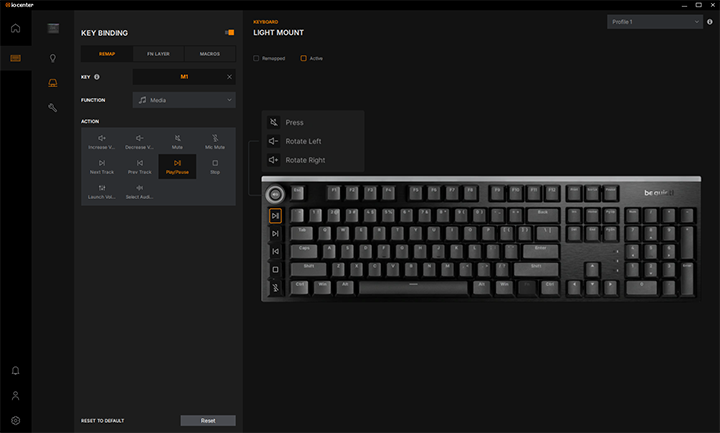Image resolution: width=720 pixels, height=433 pixels.
Task: Open the notifications bell icon
Action: pos(15,370)
